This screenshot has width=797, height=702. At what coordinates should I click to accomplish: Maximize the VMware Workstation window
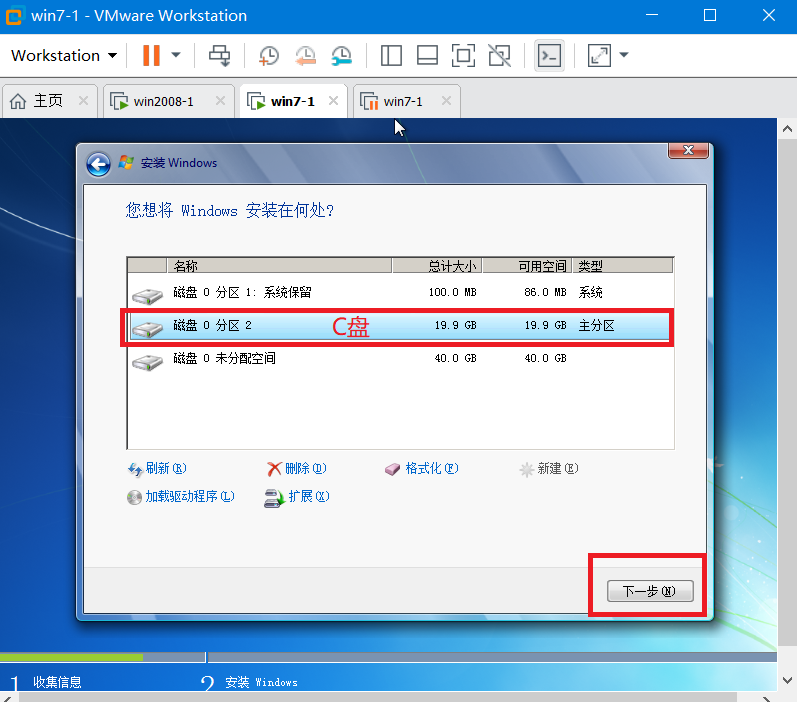click(x=710, y=15)
